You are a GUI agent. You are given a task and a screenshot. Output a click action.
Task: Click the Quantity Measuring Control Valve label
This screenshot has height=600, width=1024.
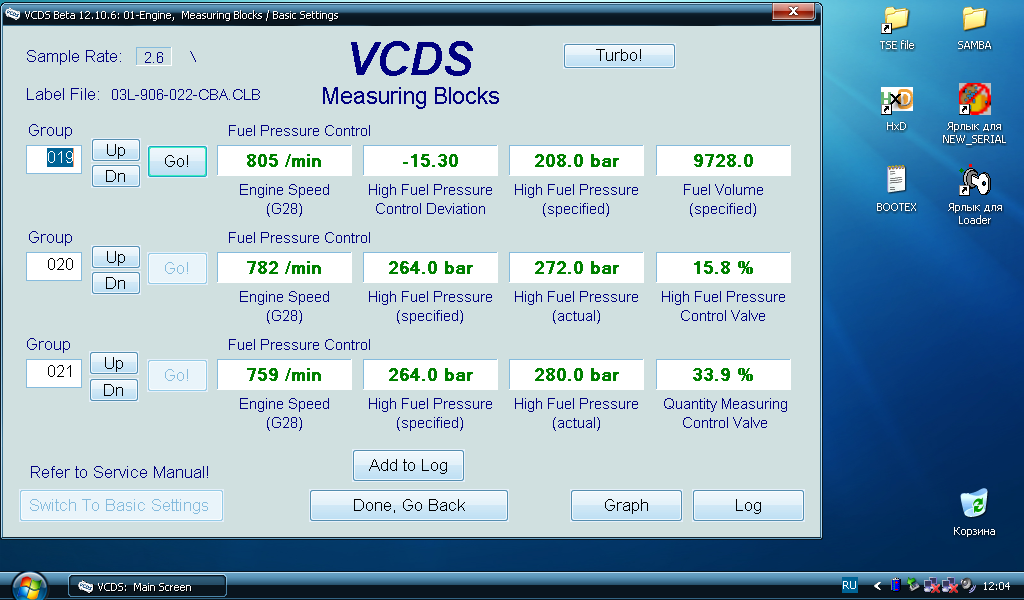coord(725,413)
